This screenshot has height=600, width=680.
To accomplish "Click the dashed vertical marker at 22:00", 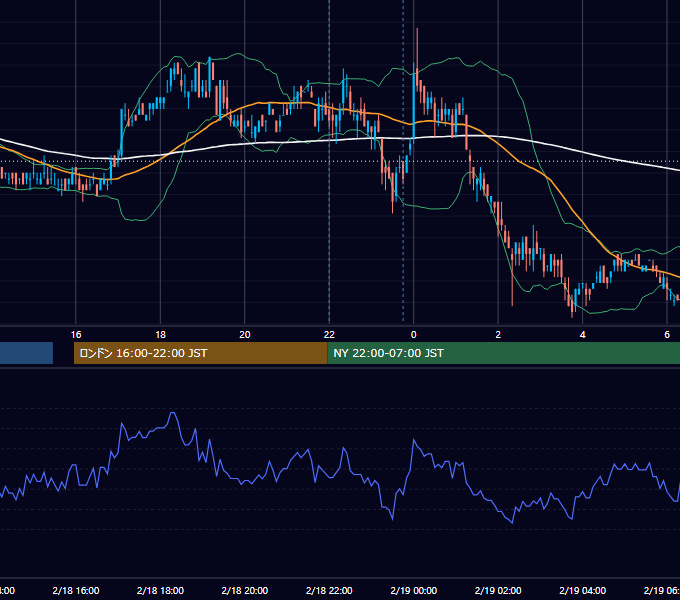I will click(x=329, y=161).
